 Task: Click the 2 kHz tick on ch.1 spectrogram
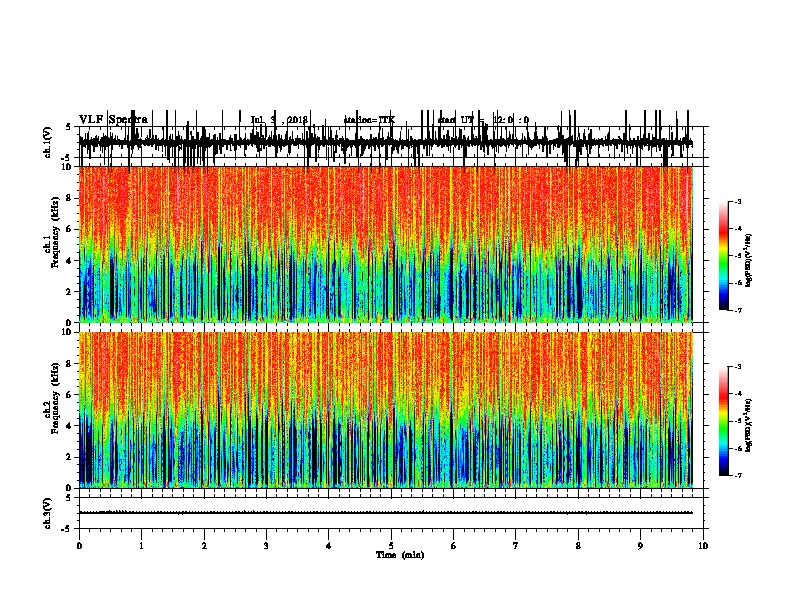point(70,292)
